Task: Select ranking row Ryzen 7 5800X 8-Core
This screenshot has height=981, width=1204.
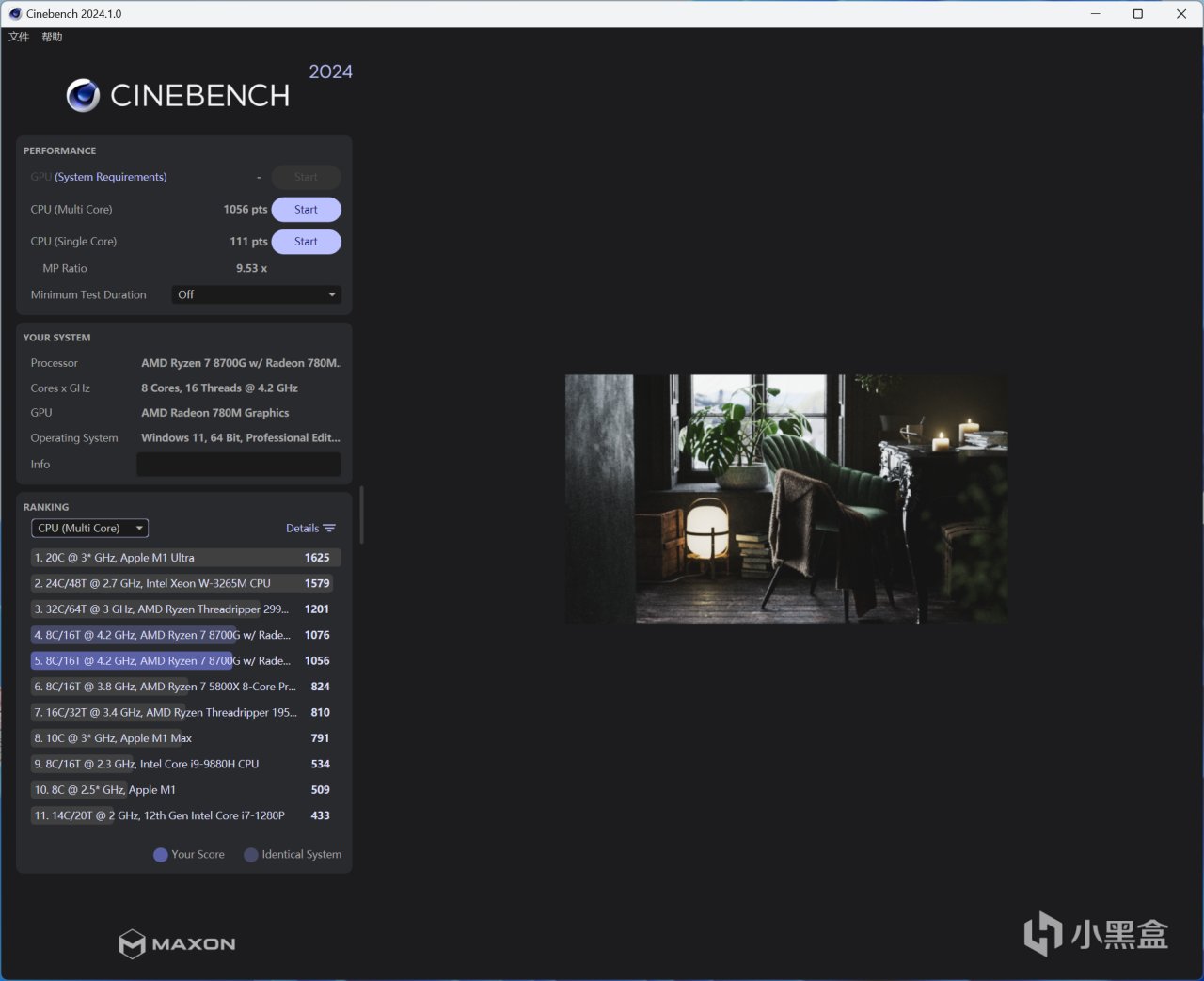Action: click(185, 687)
